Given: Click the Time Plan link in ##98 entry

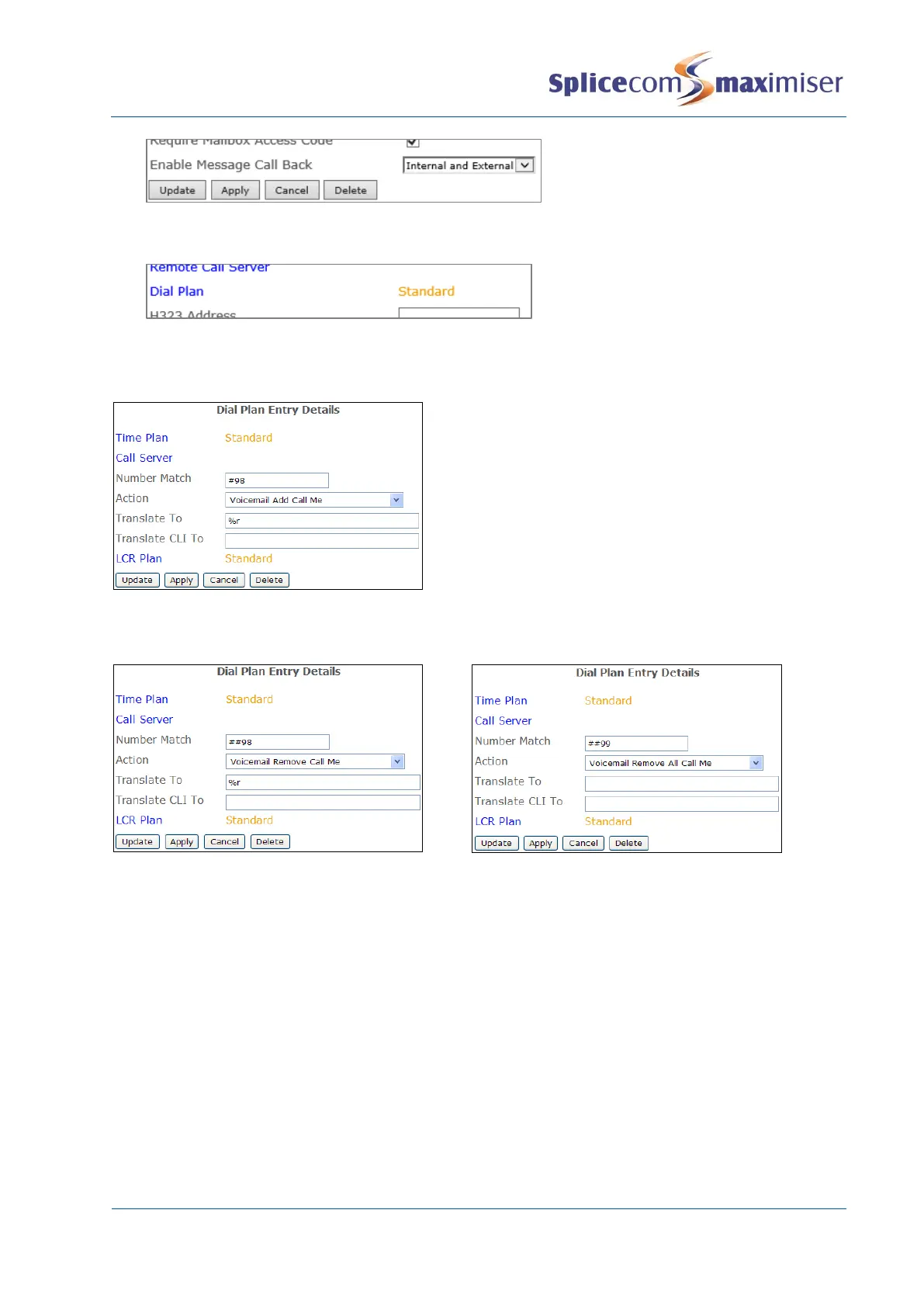Looking at the screenshot, I should coord(142,699).
